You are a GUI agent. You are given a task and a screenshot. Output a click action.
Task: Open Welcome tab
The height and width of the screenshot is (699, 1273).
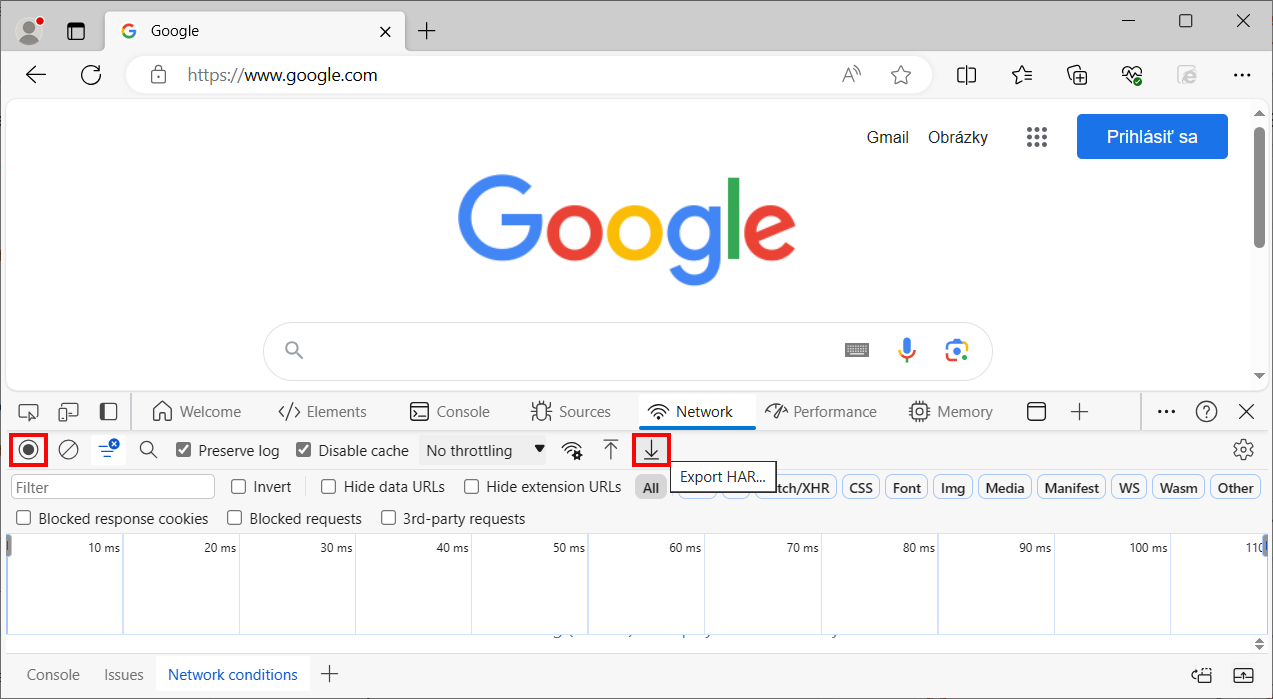pos(196,412)
